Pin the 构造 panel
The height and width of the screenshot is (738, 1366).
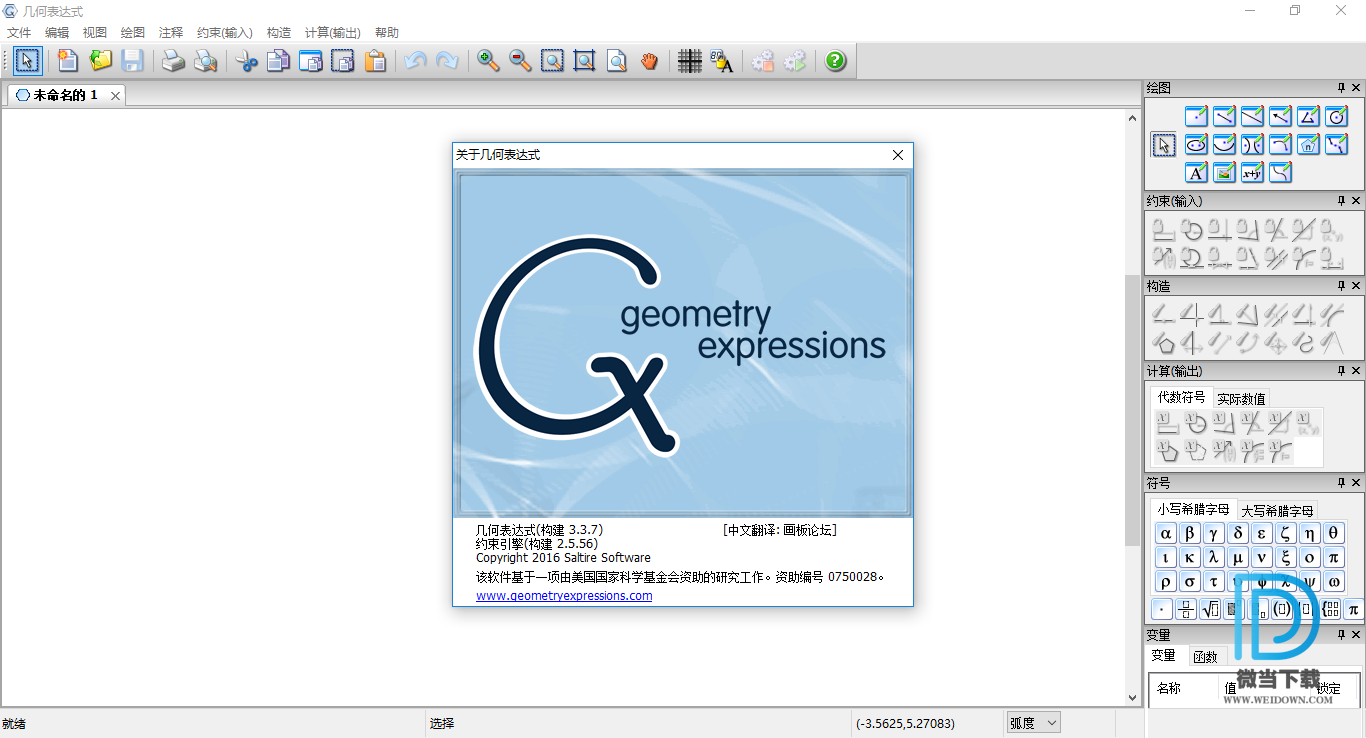click(x=1341, y=286)
